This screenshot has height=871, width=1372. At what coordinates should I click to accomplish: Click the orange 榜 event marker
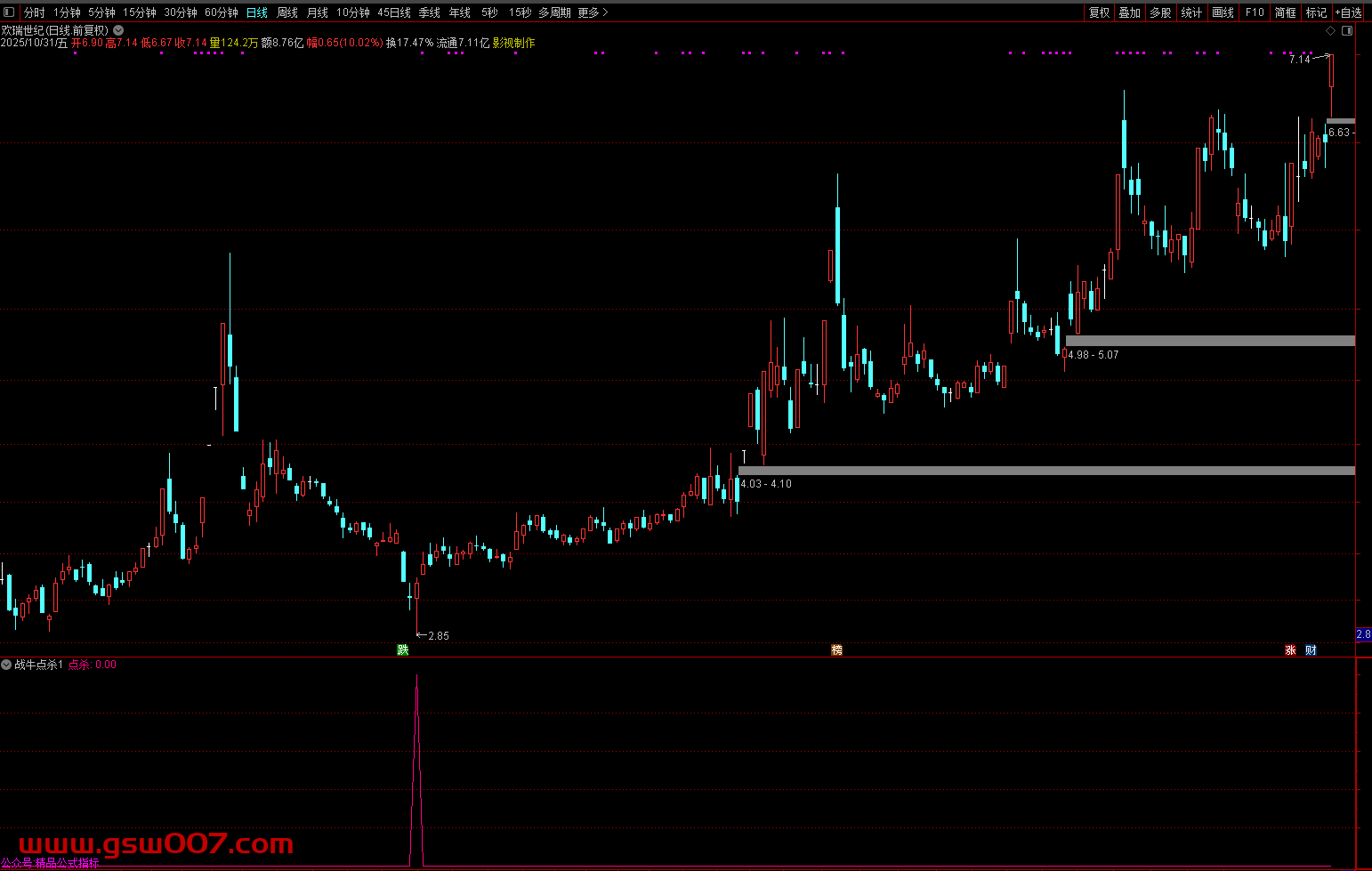pos(836,650)
